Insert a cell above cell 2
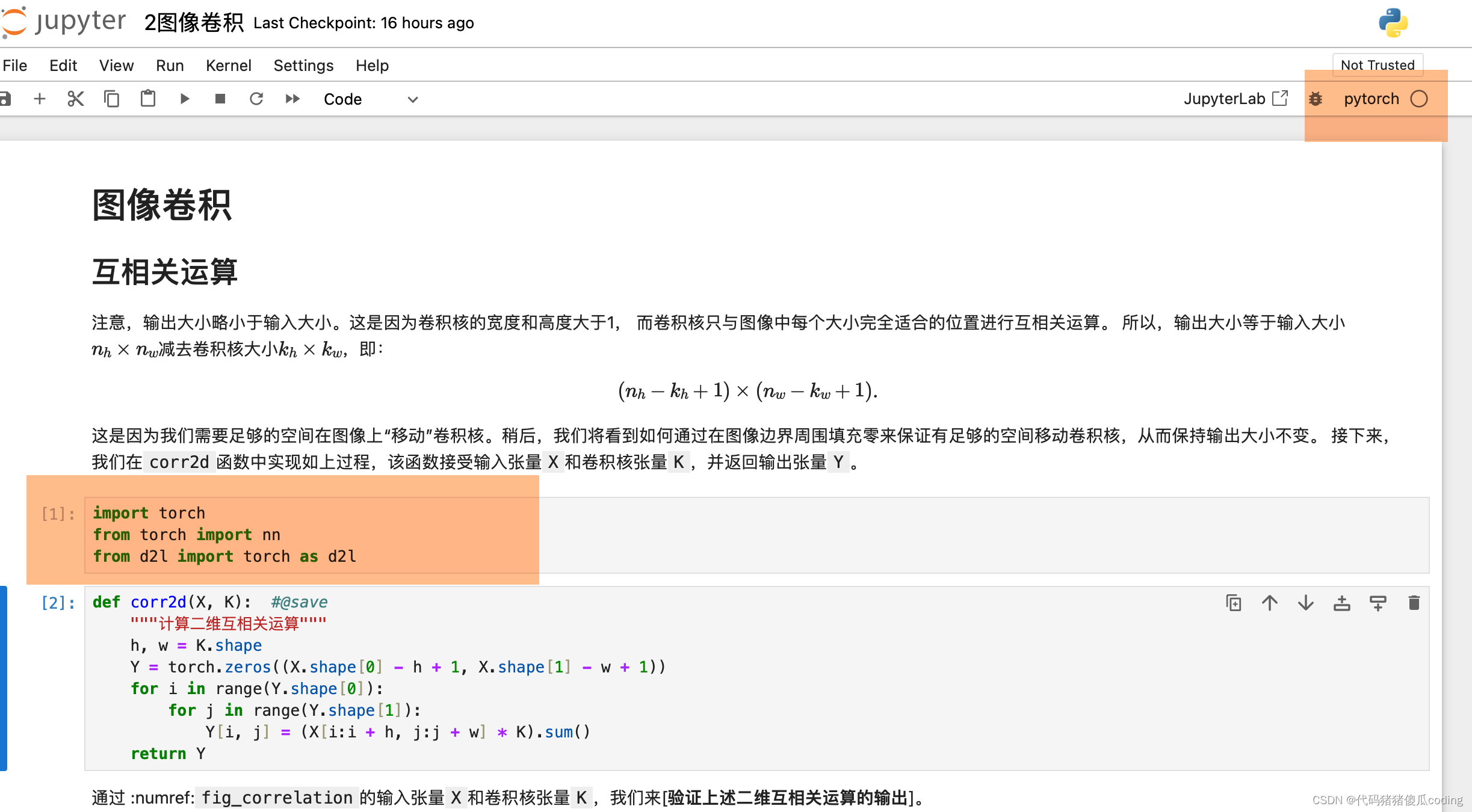Image resolution: width=1472 pixels, height=812 pixels. click(x=1342, y=603)
